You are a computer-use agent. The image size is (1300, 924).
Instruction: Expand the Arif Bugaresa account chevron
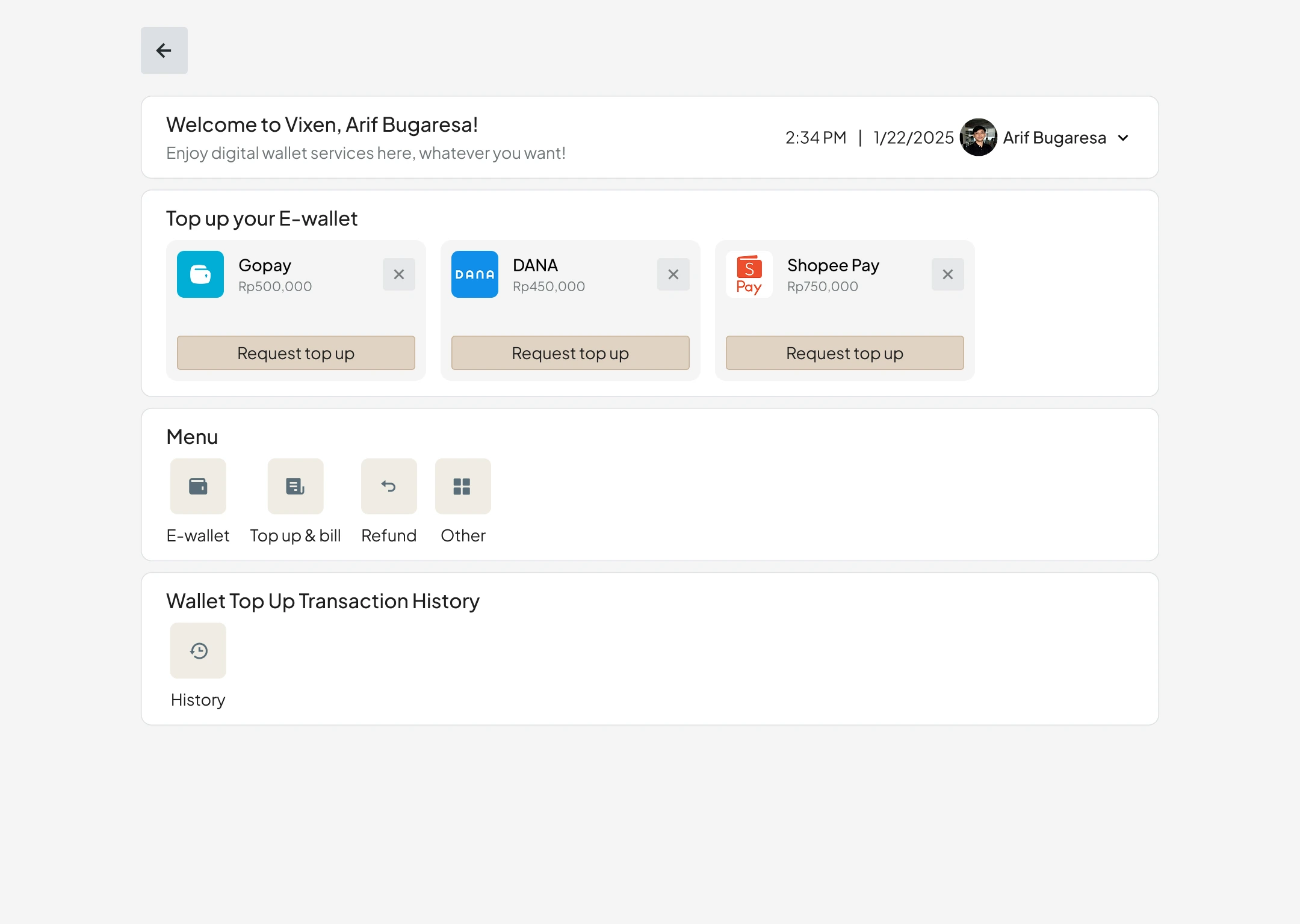[1123, 138]
